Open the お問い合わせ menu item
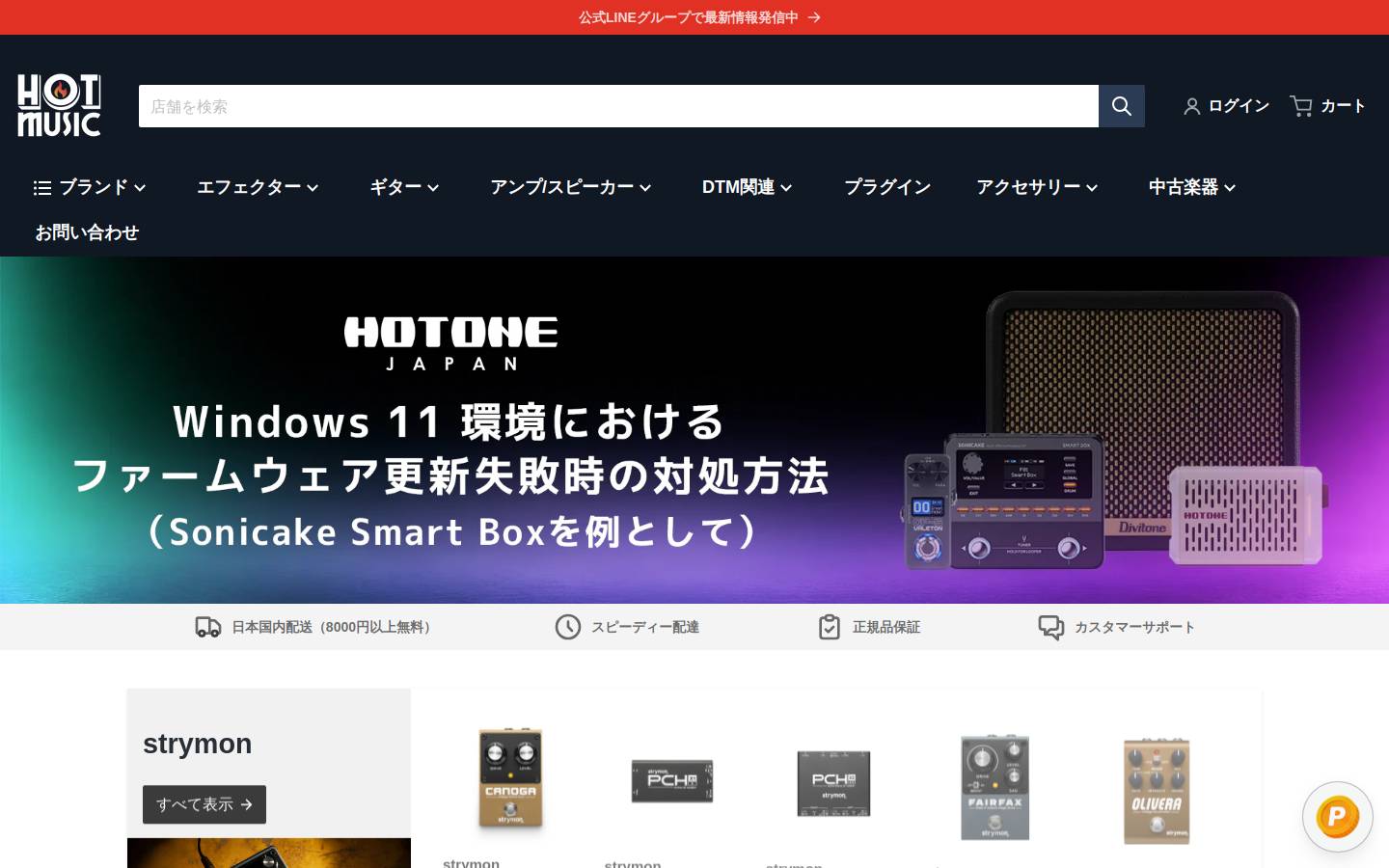This screenshot has width=1389, height=868. [87, 232]
